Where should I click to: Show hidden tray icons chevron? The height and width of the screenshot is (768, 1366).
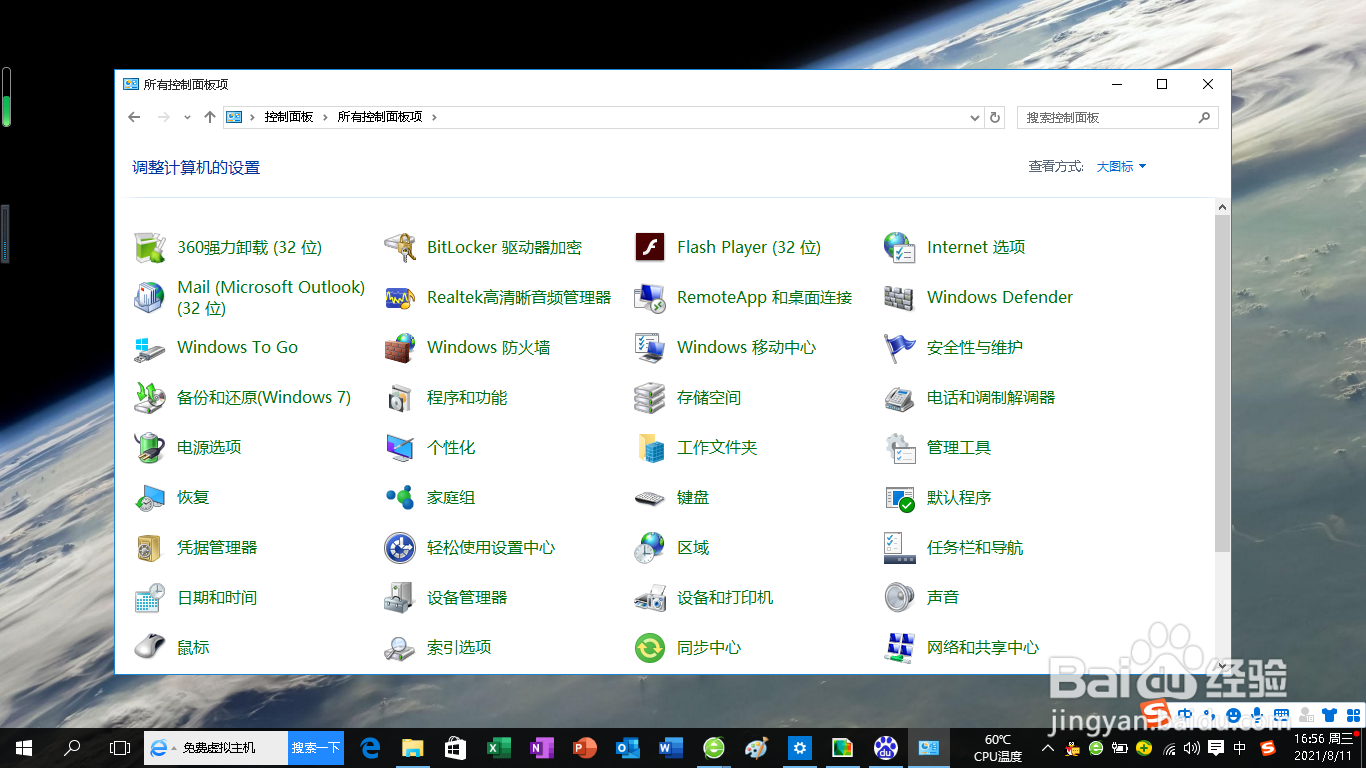click(x=1048, y=747)
